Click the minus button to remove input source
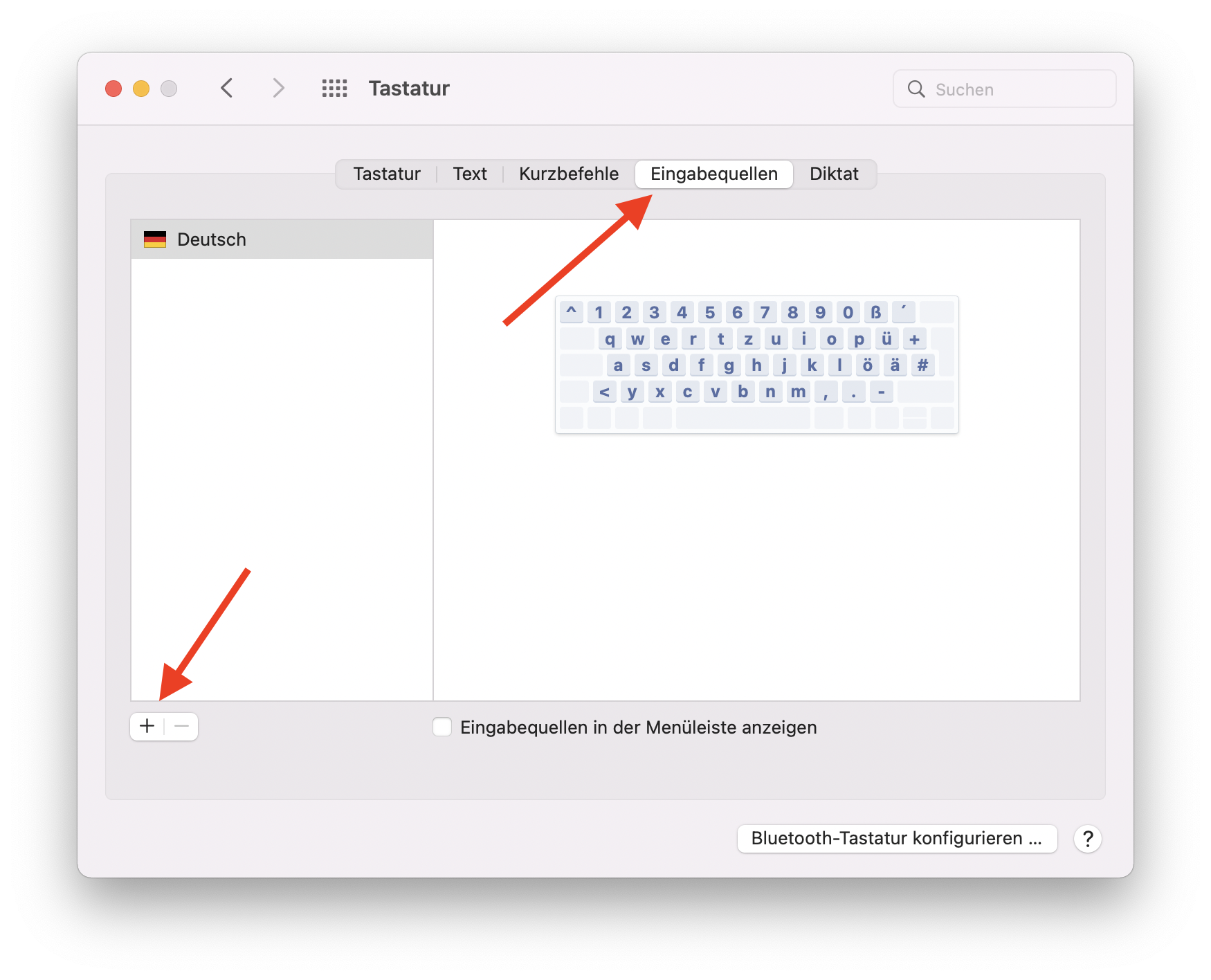 182,726
